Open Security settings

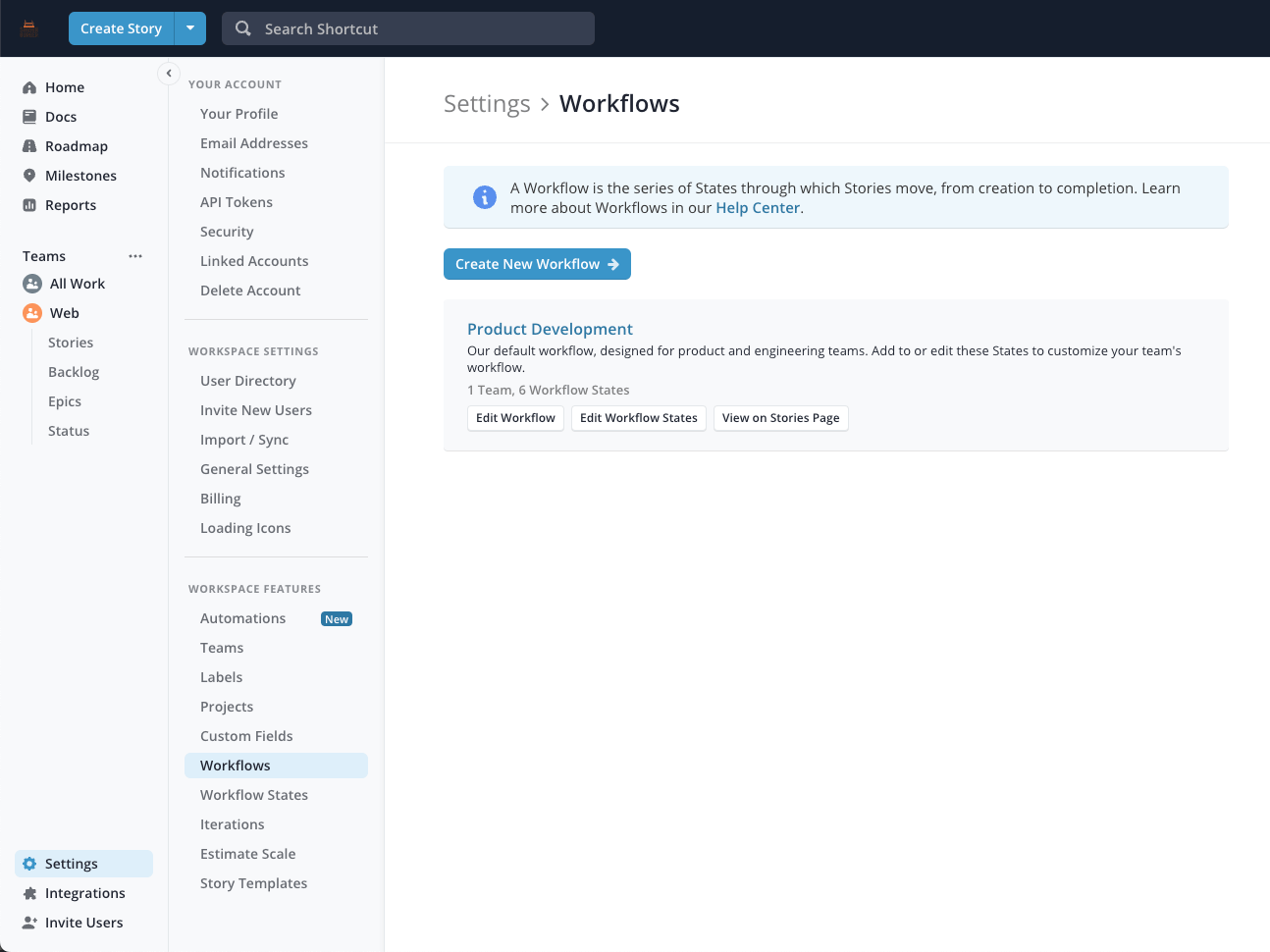227,232
